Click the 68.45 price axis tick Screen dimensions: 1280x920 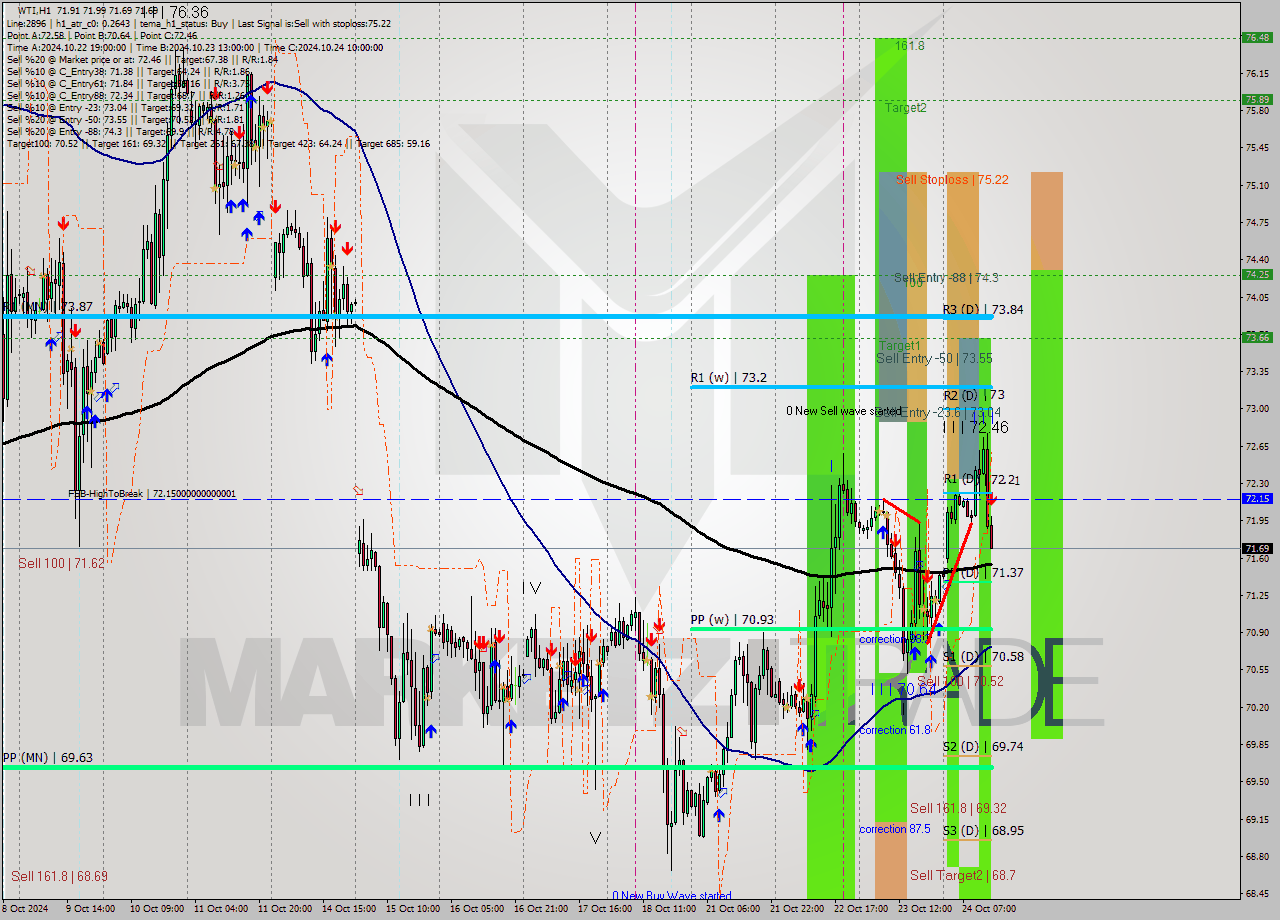tap(1256, 893)
